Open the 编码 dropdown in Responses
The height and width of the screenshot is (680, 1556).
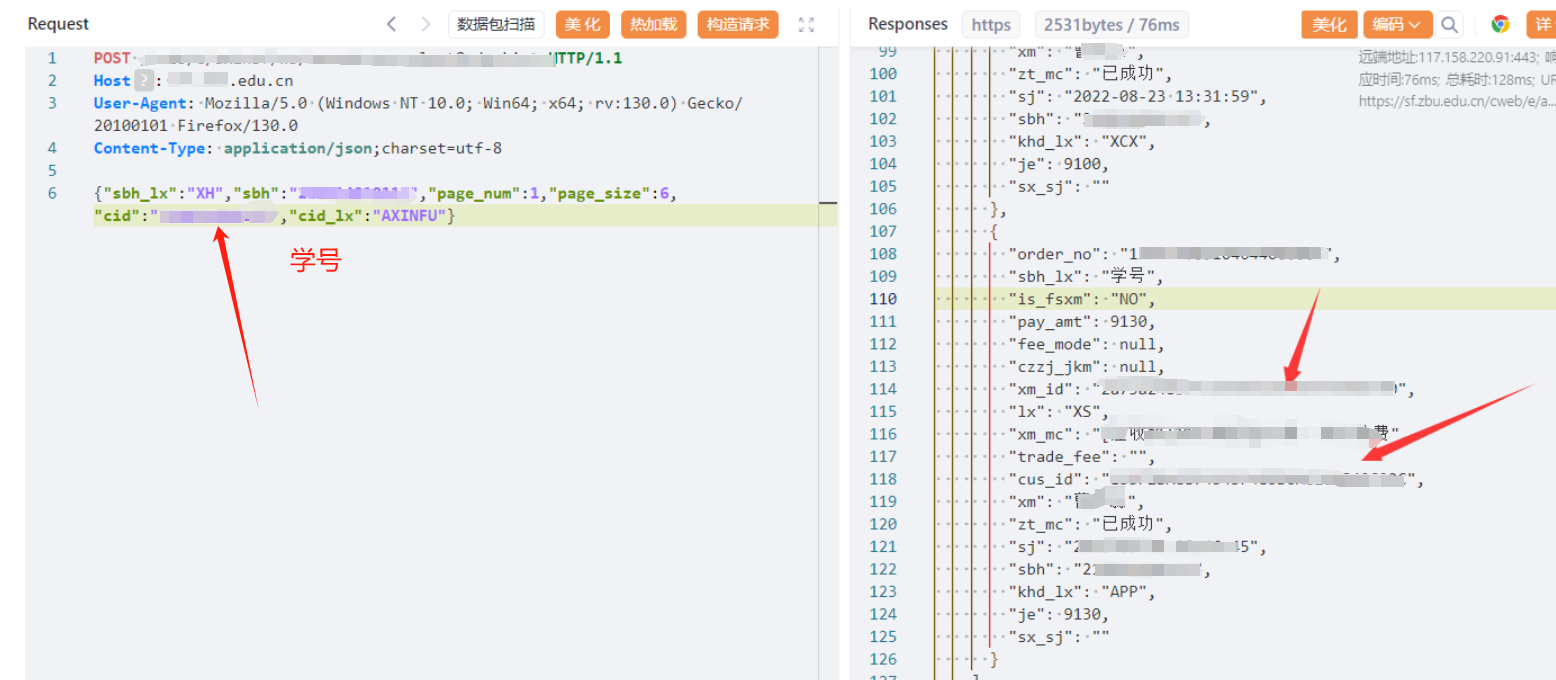click(x=1397, y=25)
